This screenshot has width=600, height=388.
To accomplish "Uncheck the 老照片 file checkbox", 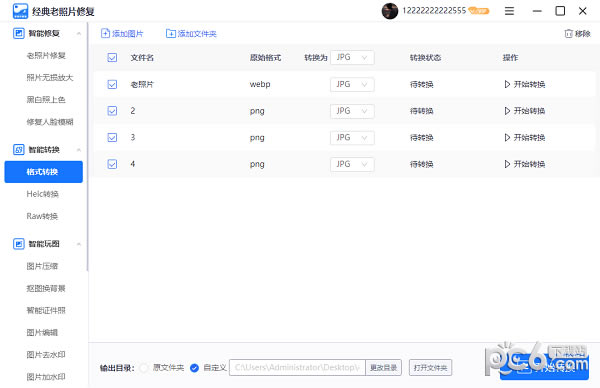I will [x=112, y=84].
